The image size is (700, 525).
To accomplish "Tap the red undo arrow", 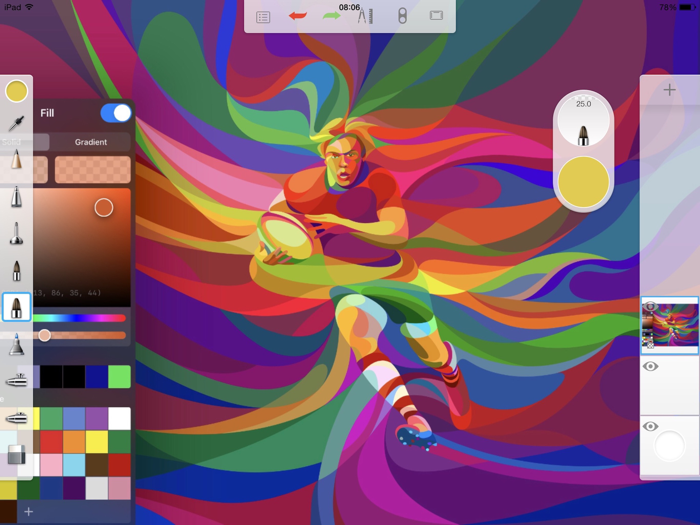I will coord(297,16).
